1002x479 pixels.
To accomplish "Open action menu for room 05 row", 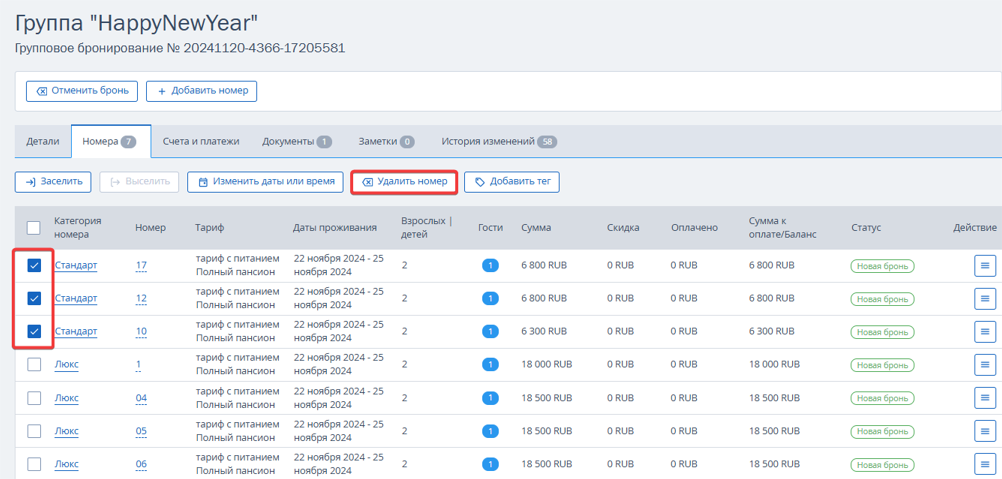I will (985, 431).
